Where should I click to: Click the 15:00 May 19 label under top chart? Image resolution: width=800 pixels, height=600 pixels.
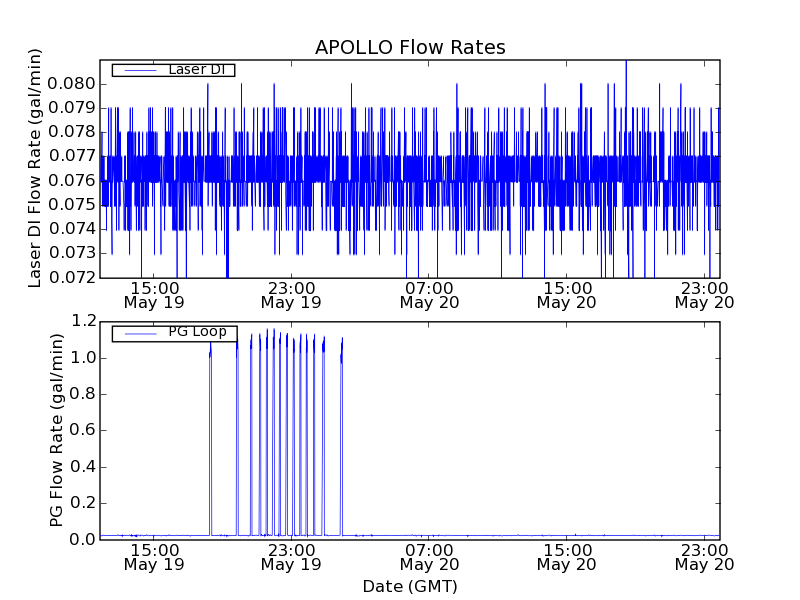(152, 293)
